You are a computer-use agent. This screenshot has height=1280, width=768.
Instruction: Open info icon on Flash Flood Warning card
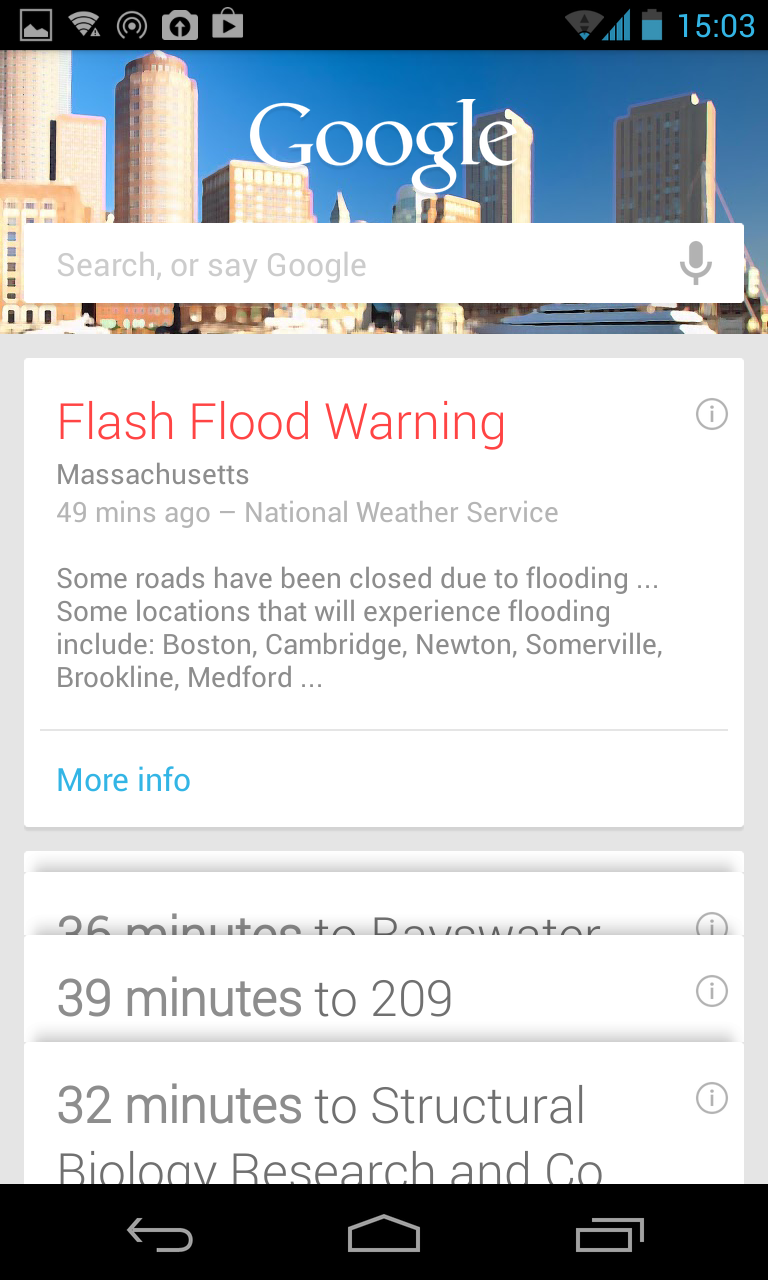[711, 413]
